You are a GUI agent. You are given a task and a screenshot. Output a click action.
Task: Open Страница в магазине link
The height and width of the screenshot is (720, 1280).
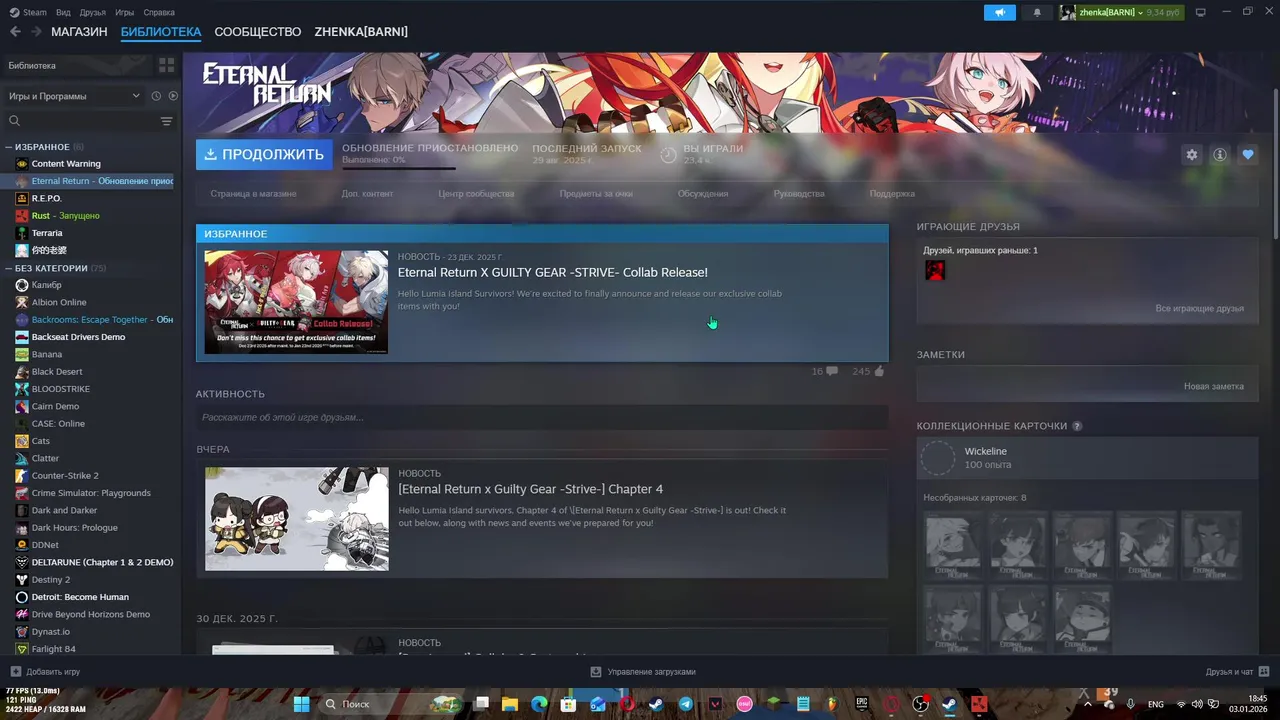[253, 194]
